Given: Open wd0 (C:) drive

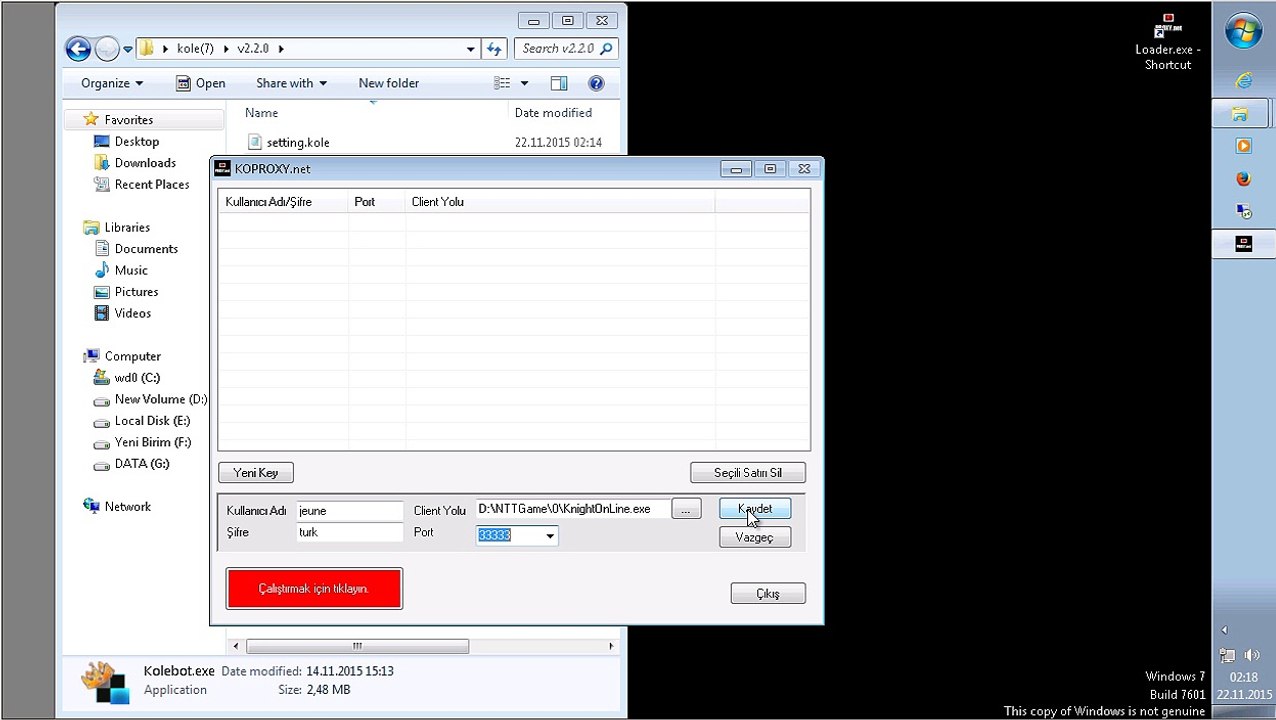Looking at the screenshot, I should 137,378.
